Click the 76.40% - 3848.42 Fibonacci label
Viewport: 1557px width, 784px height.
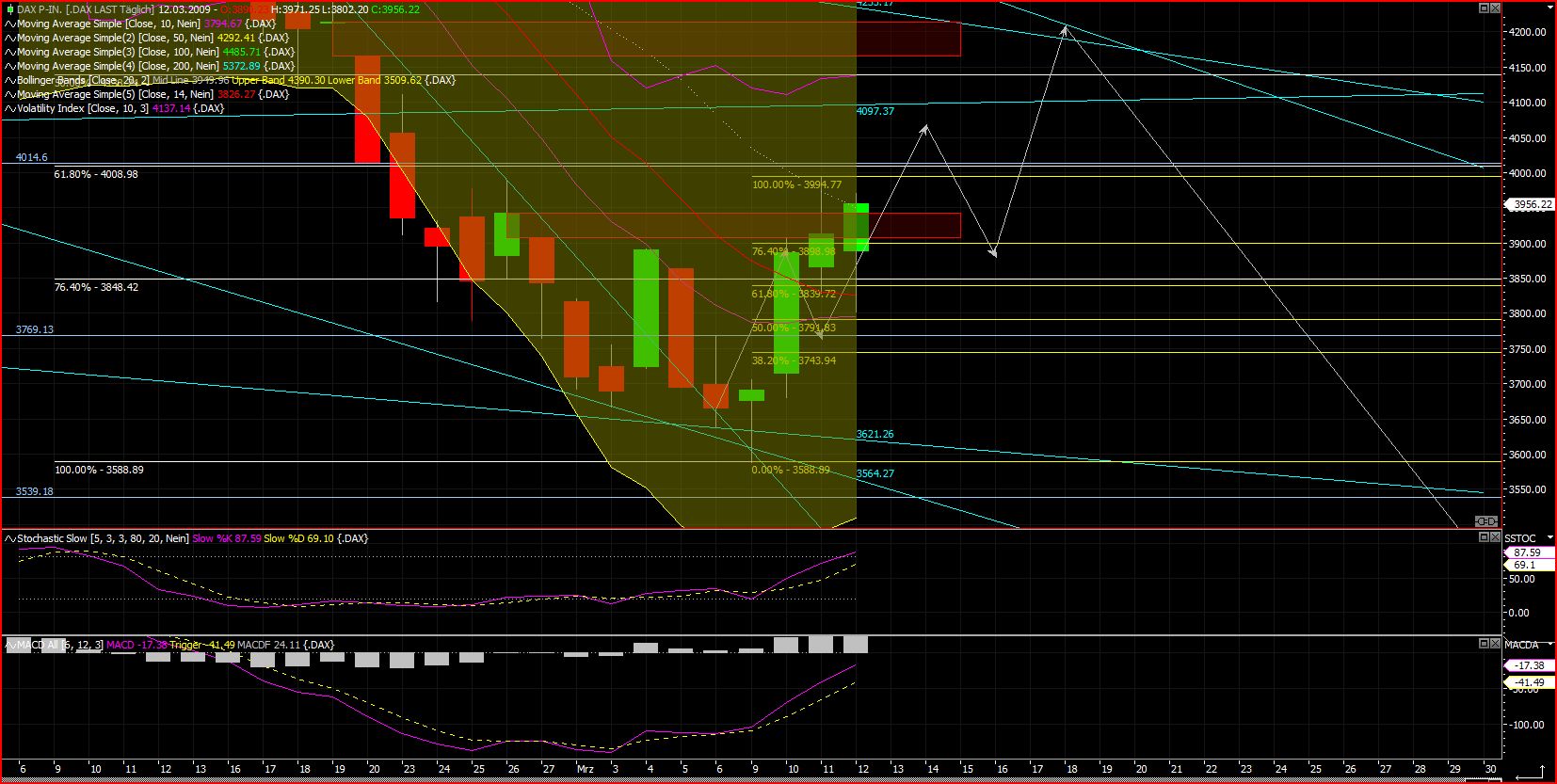pos(96,287)
